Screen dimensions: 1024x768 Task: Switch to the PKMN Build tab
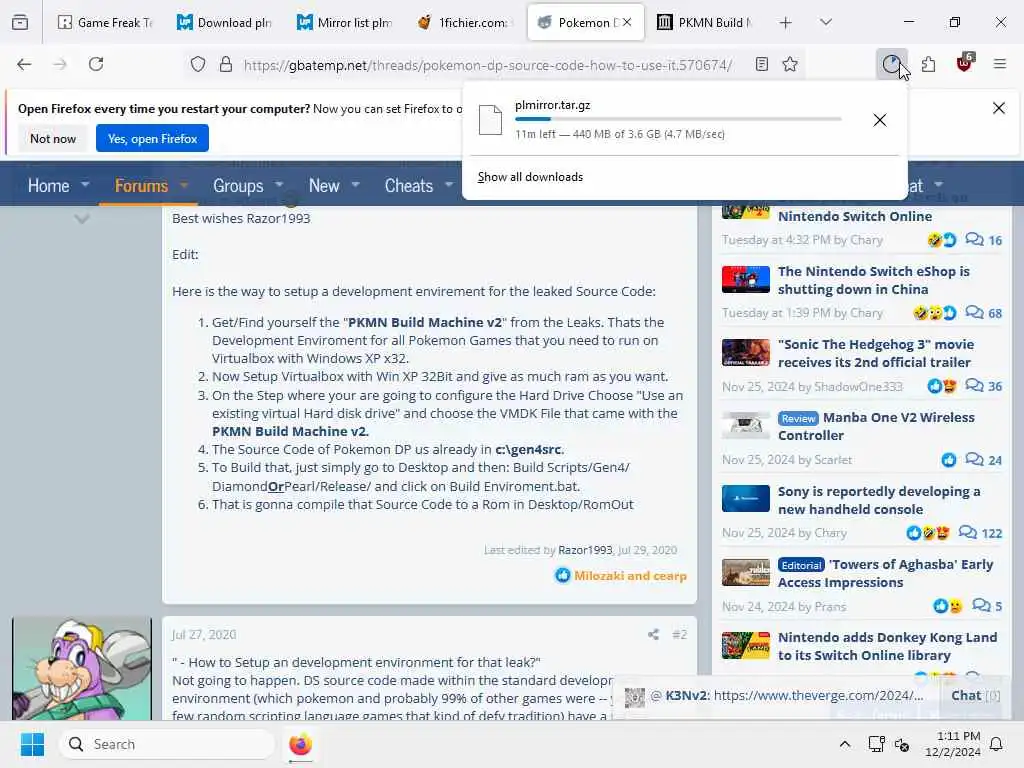tap(705, 22)
